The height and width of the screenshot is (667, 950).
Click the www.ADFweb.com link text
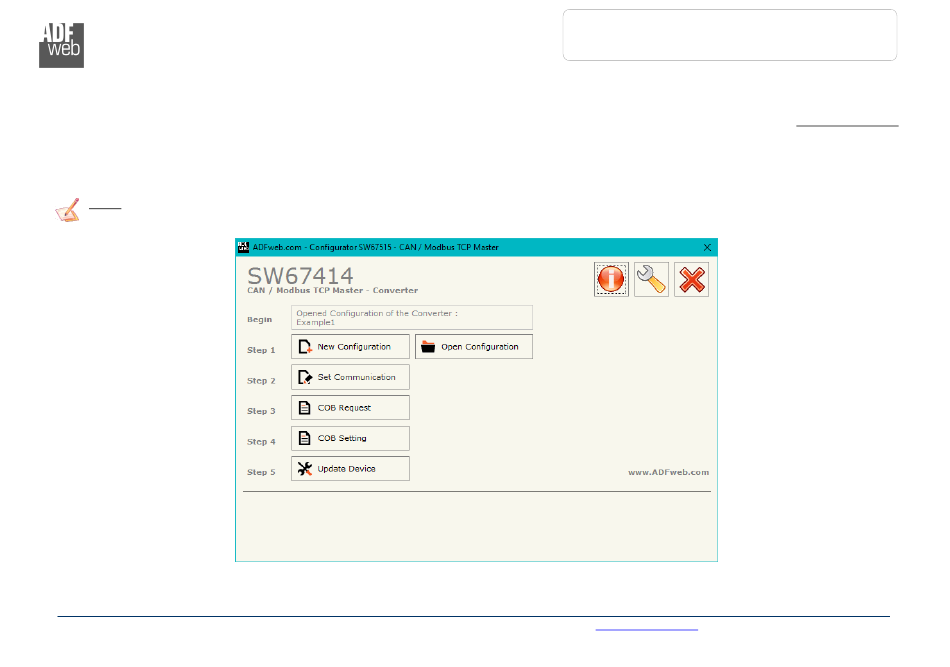point(668,472)
